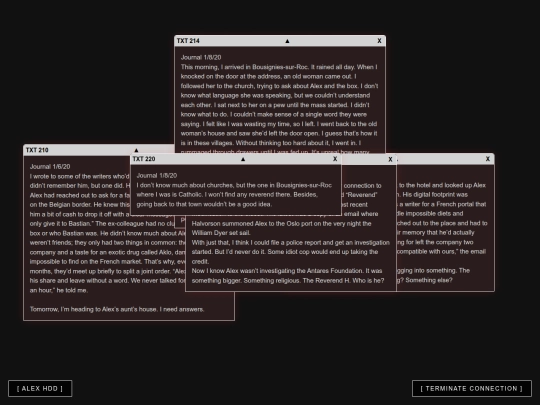This screenshot has width=540, height=405.
Task: Click 'This morning, I arrived in Bousignies-sur-Roc' line
Action: click(x=279, y=67)
